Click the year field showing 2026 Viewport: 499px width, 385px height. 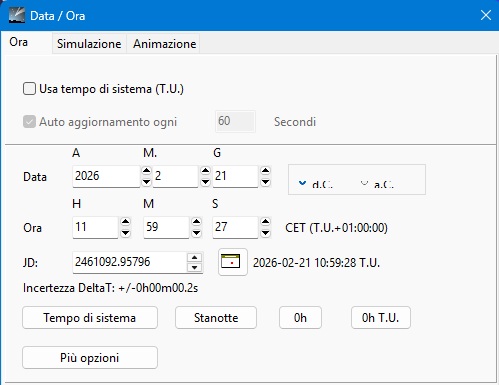[106, 176]
